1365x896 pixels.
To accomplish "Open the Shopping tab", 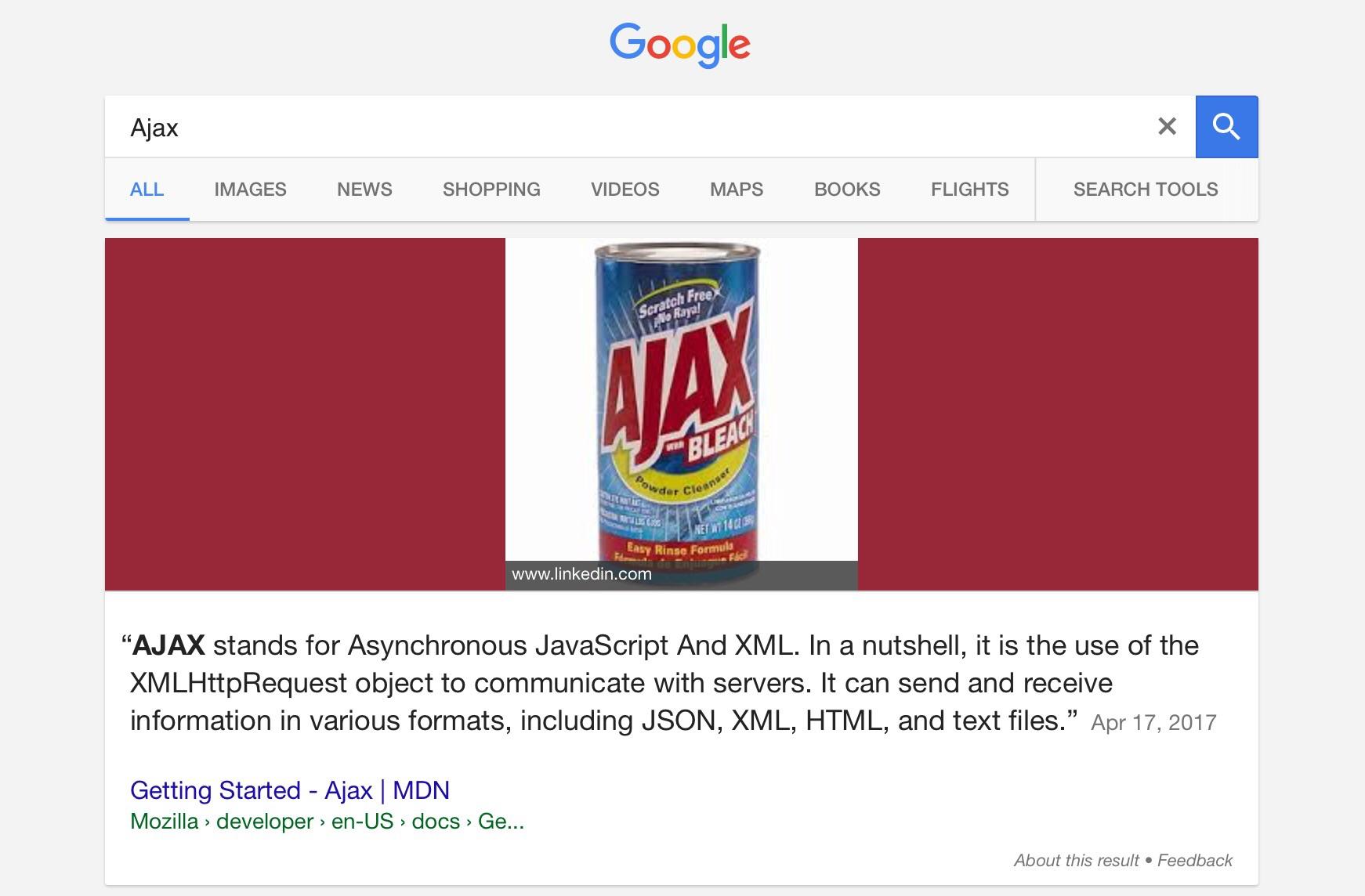I will click(491, 190).
